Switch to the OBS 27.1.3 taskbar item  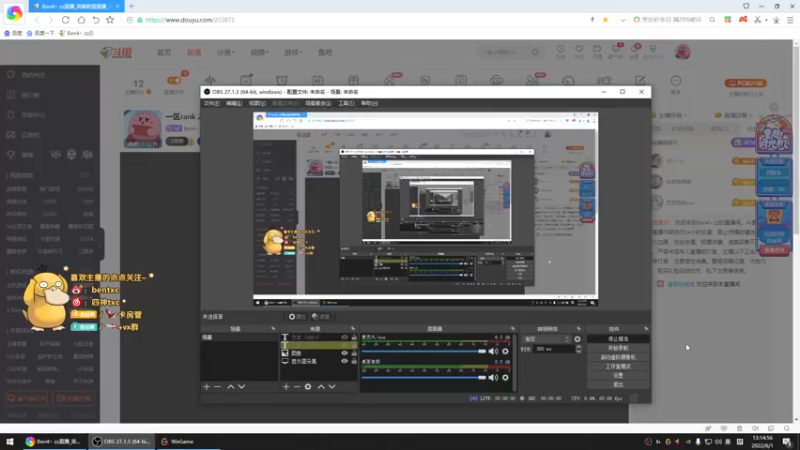121,441
